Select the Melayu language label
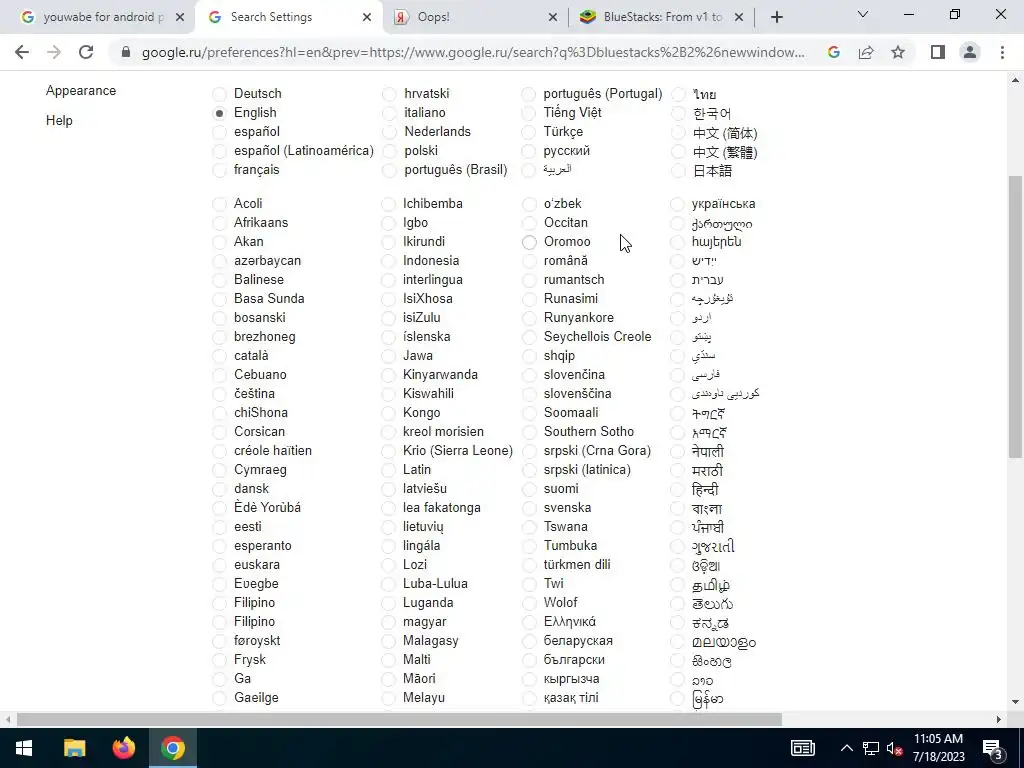The height and width of the screenshot is (768, 1024). [x=424, y=697]
